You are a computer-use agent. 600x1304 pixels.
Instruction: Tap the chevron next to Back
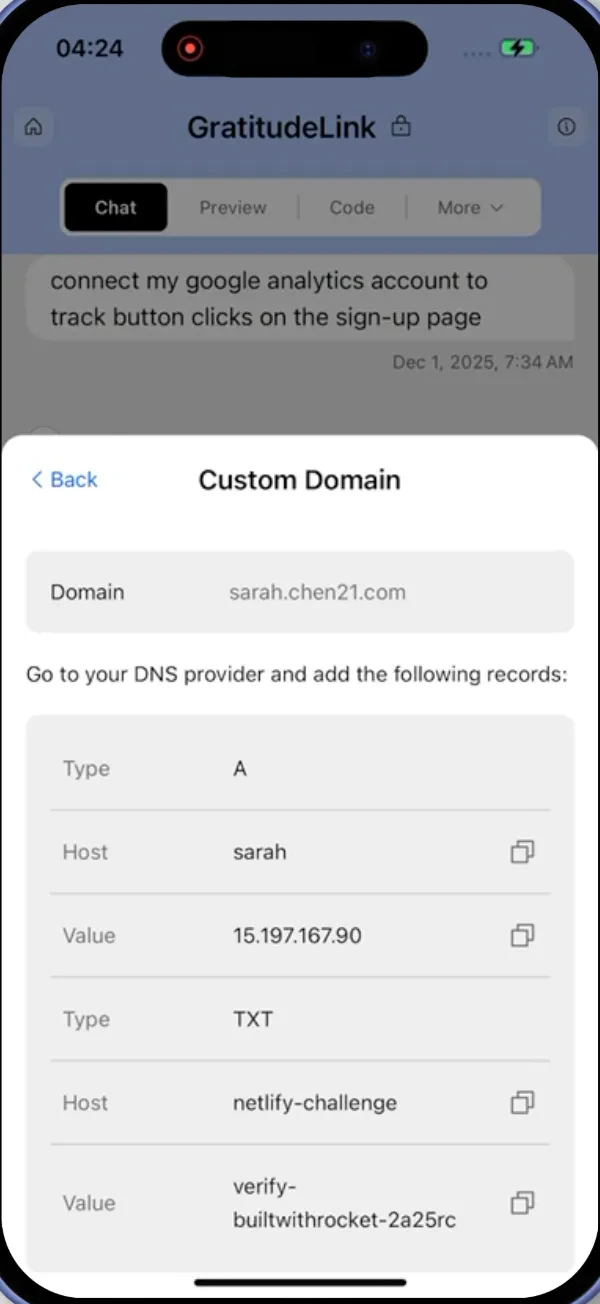pos(36,480)
